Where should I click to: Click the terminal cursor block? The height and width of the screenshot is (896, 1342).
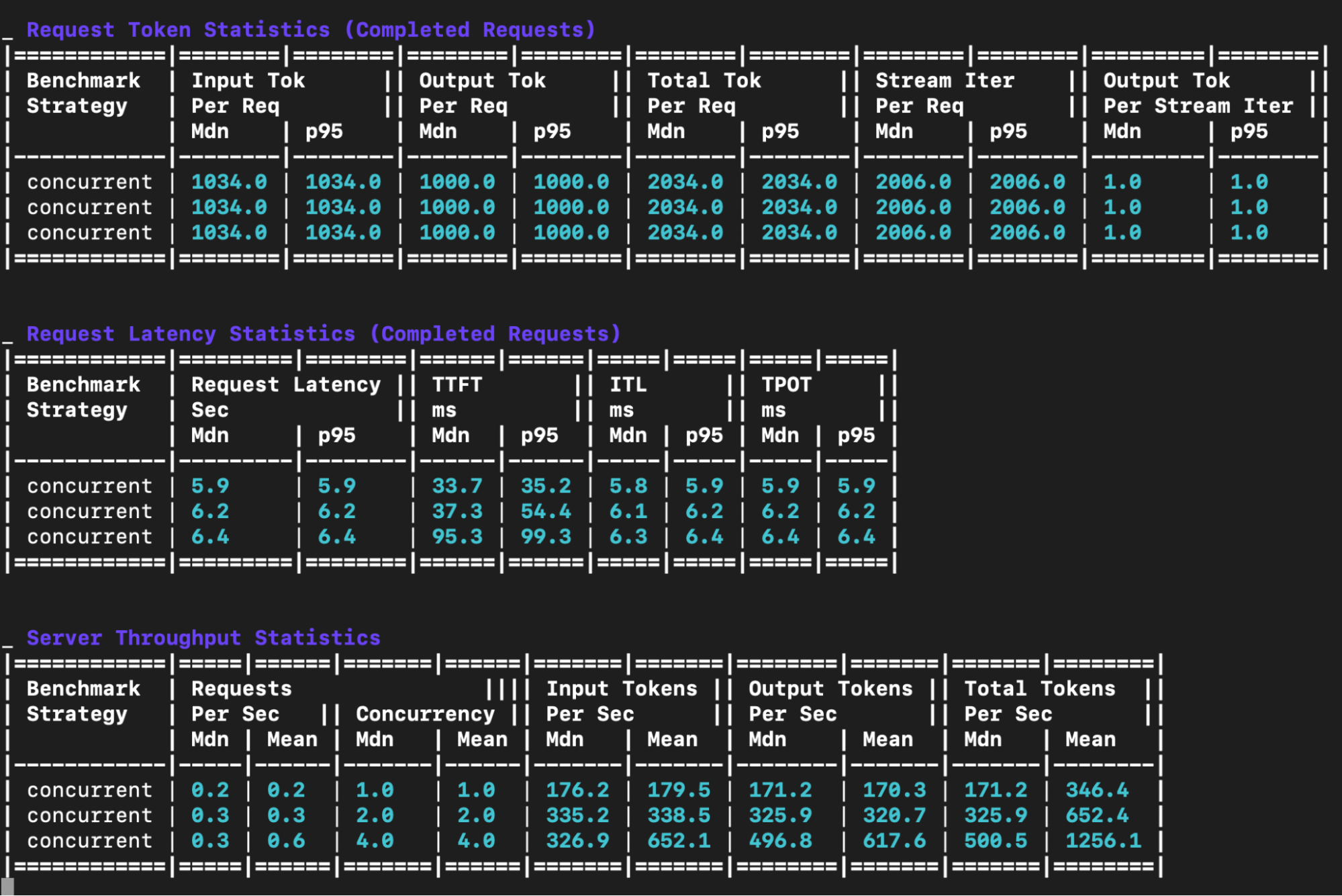click(x=8, y=887)
